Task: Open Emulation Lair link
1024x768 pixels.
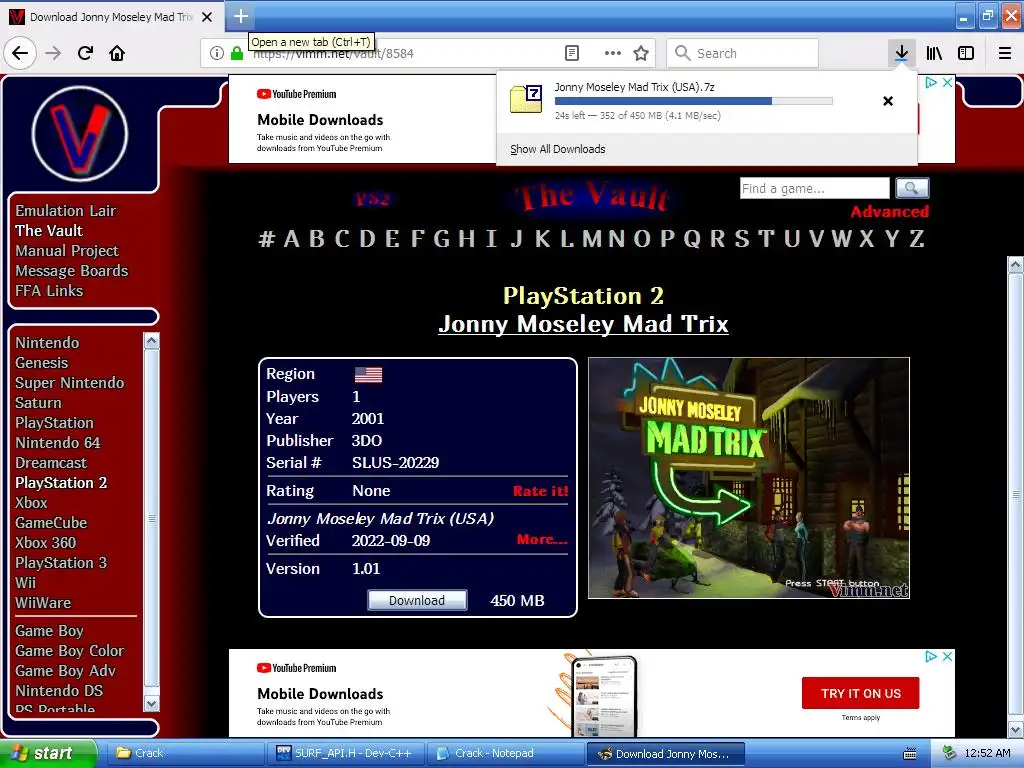Action: pyautogui.click(x=65, y=211)
